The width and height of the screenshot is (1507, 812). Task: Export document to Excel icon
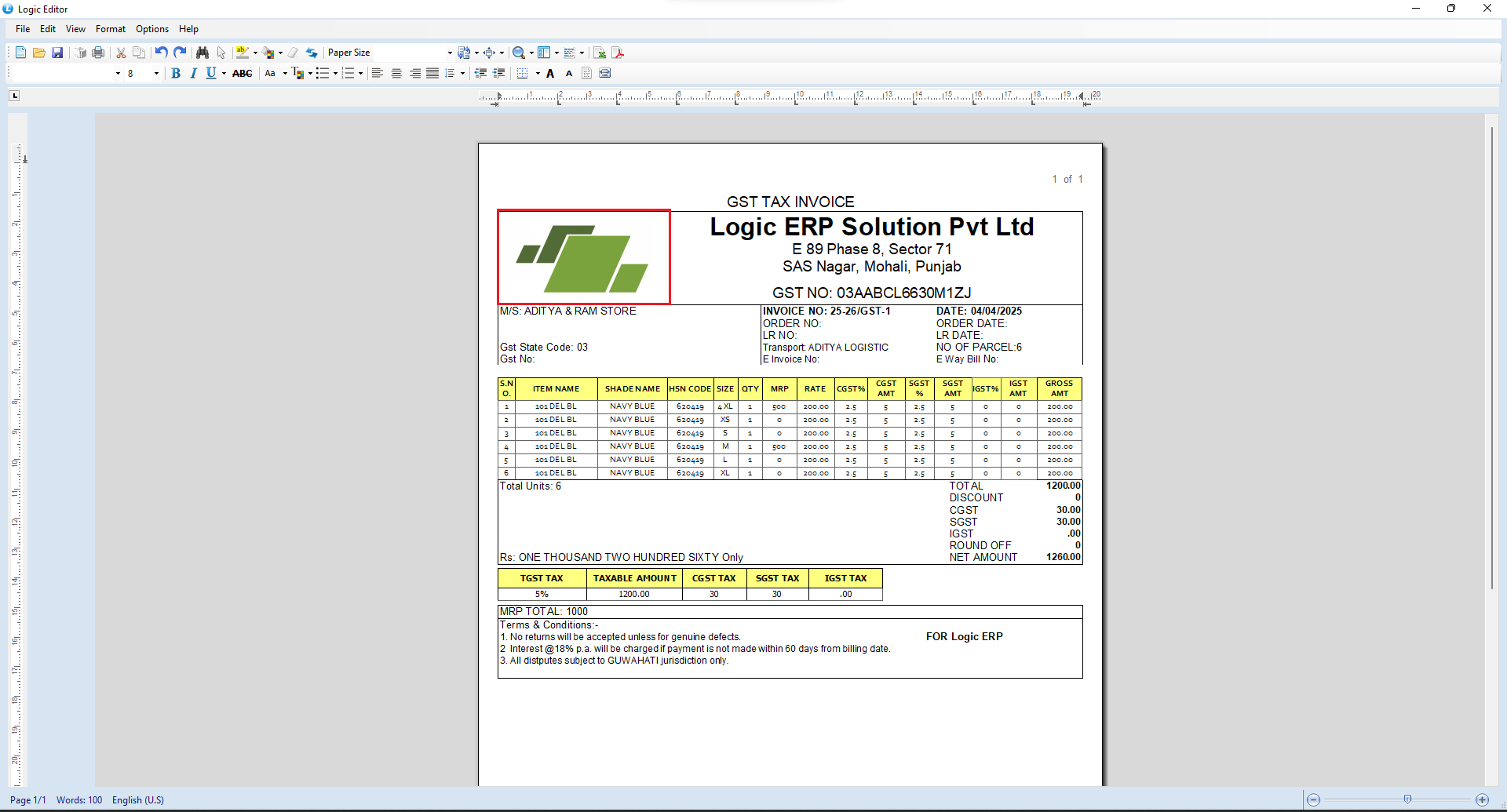(x=600, y=53)
